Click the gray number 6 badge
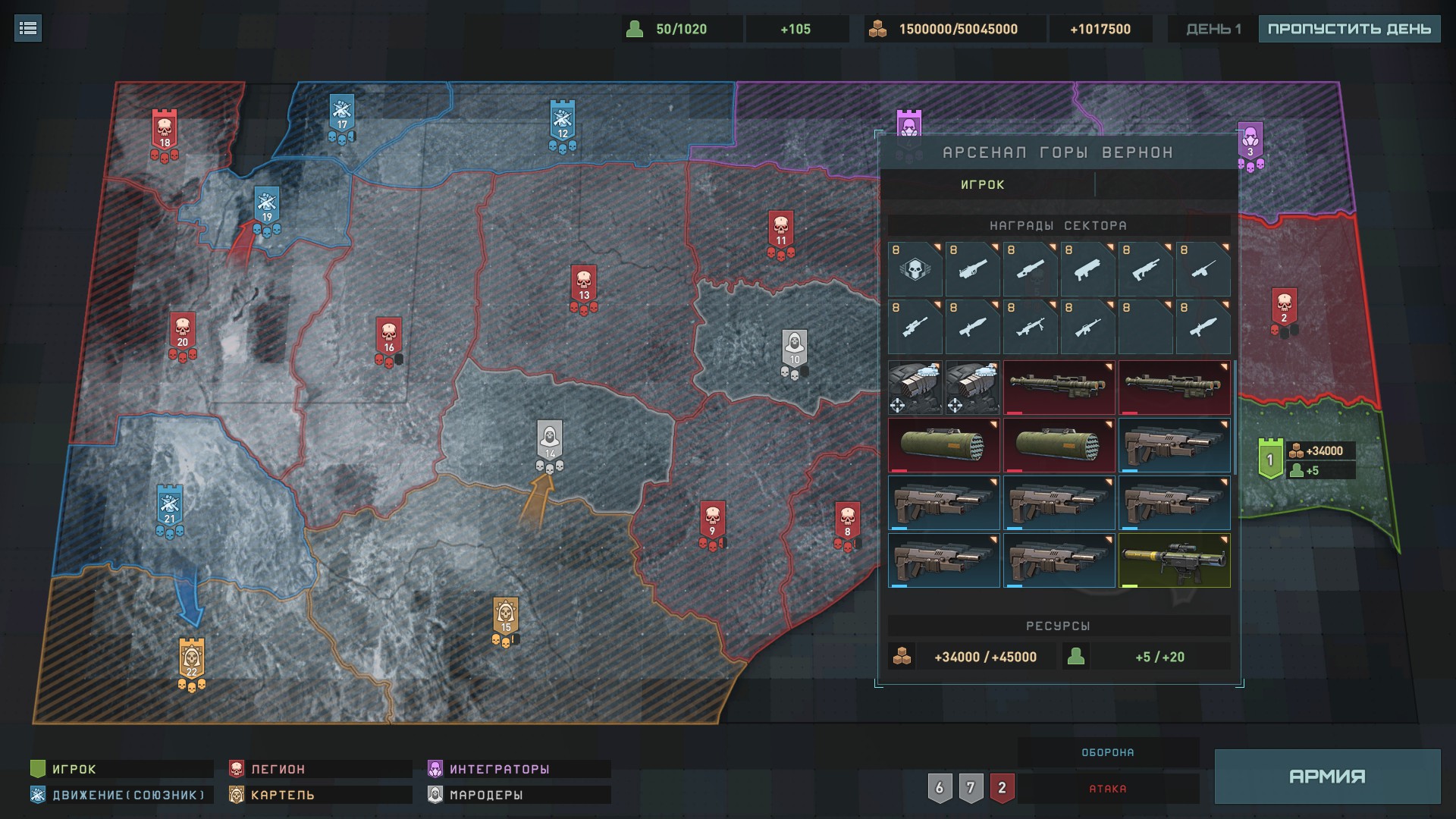 click(940, 788)
